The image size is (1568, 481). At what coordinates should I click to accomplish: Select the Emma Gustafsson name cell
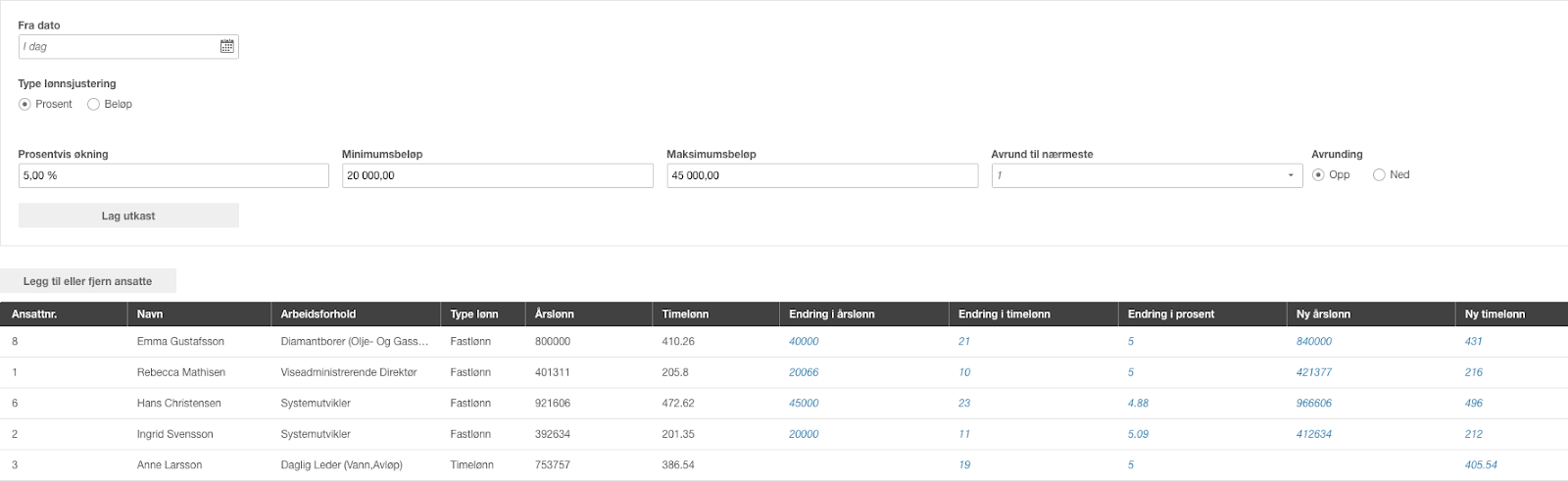(180, 342)
